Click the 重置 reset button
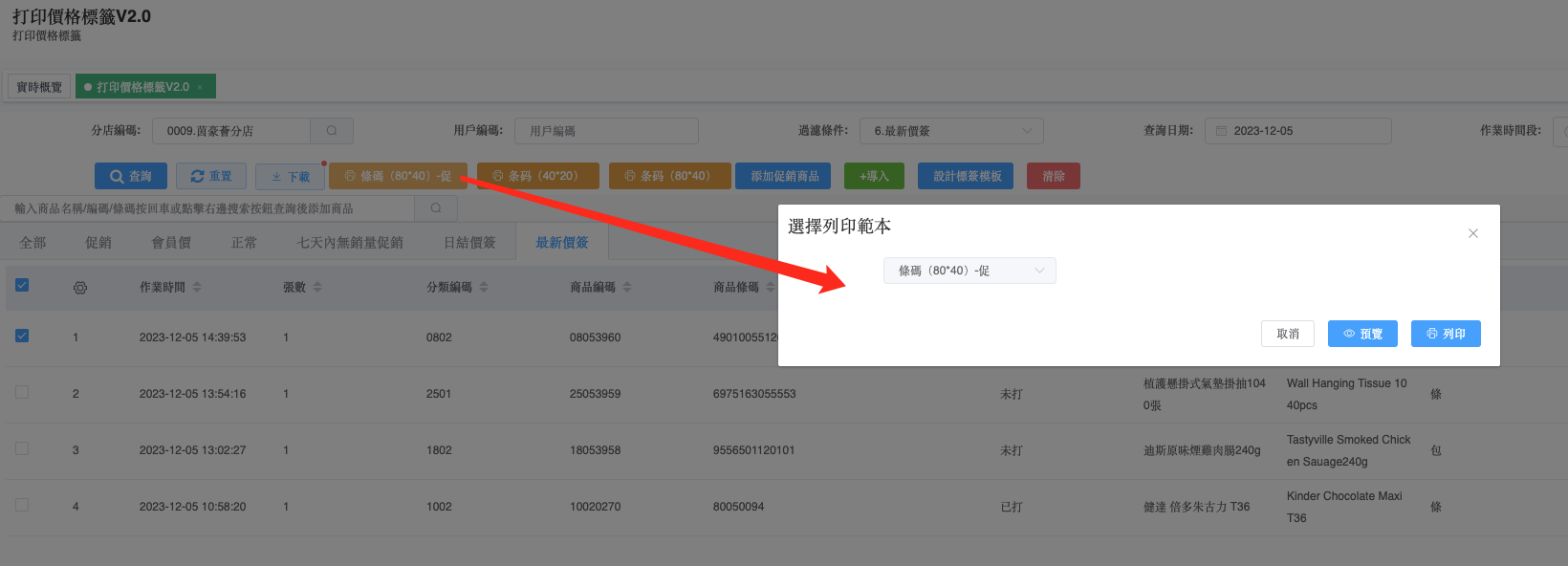Viewport: 1568px width, 566px height. pos(211,176)
